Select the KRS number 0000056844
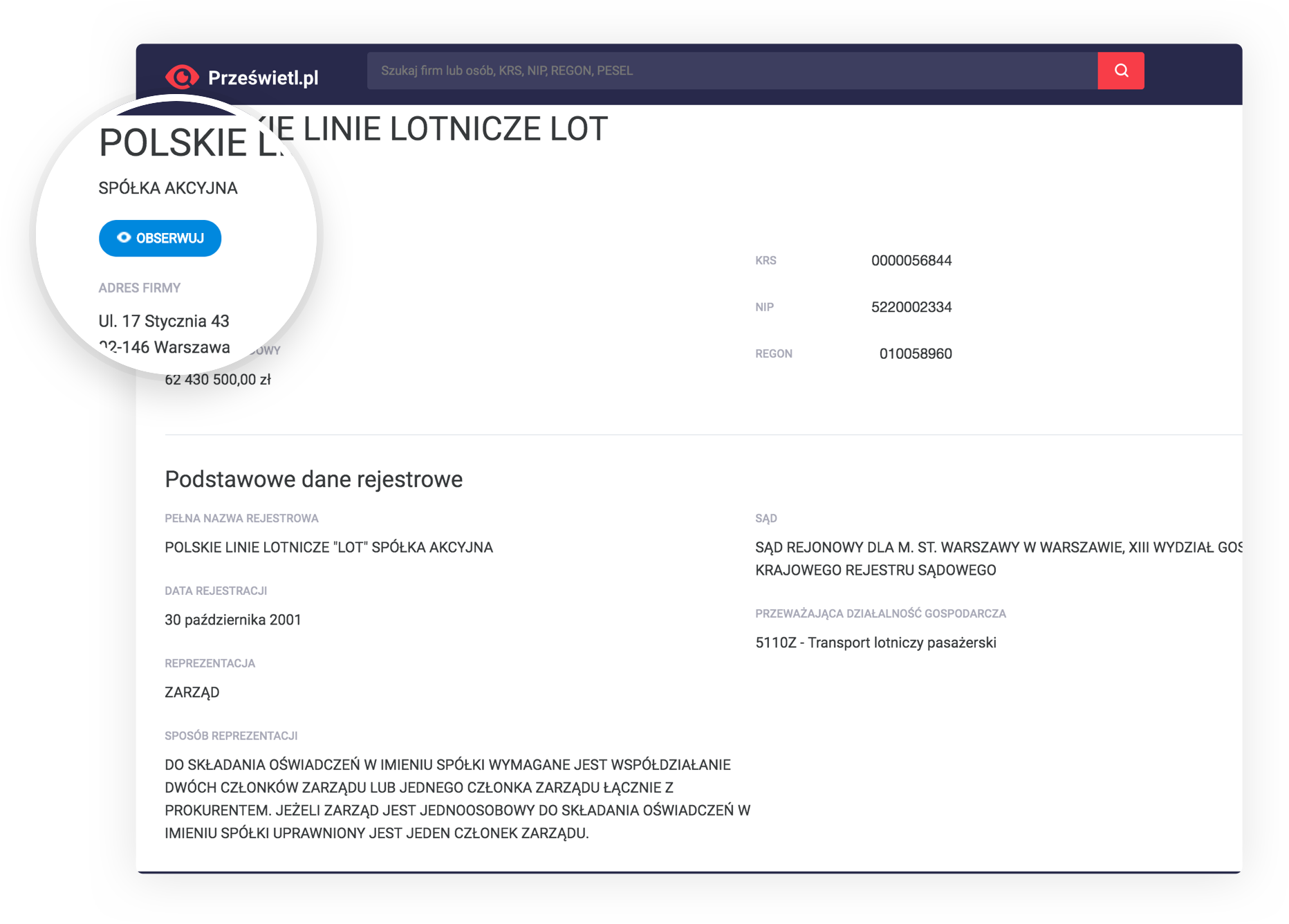The width and height of the screenshot is (1289, 924). click(911, 261)
